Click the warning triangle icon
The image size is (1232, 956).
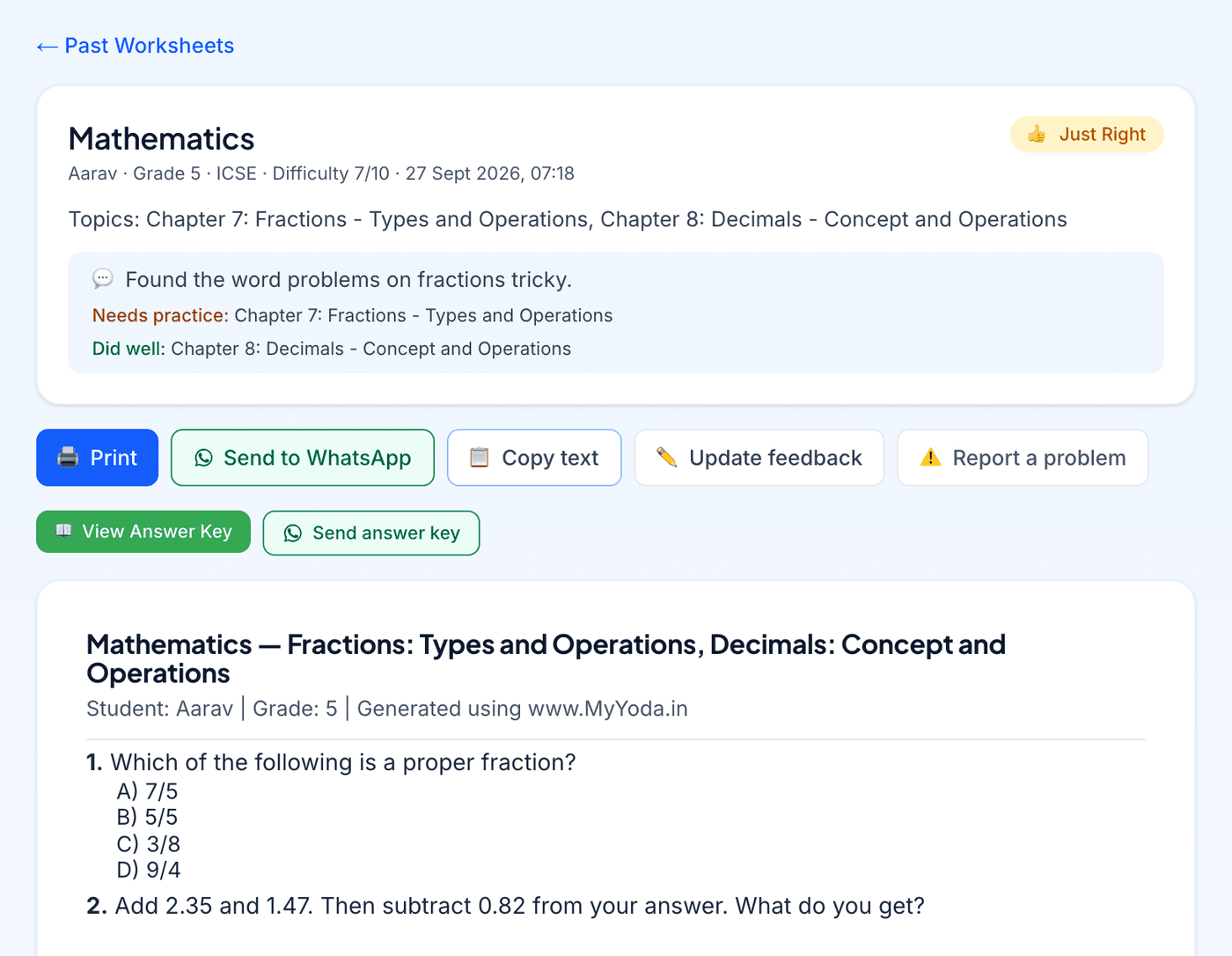930,458
